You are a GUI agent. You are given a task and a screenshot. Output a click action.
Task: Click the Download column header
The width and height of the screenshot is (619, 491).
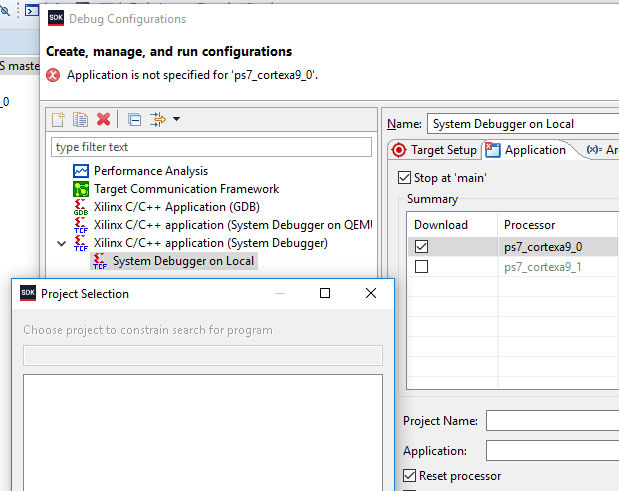point(452,225)
